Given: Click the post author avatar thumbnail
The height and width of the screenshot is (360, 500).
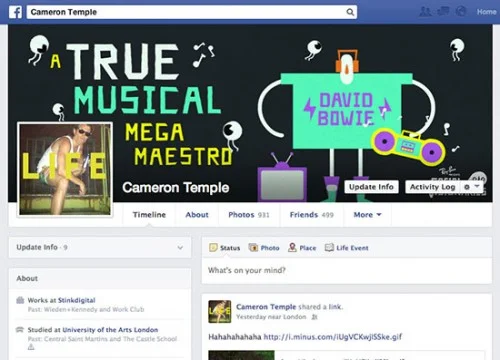Looking at the screenshot, I should [220, 312].
